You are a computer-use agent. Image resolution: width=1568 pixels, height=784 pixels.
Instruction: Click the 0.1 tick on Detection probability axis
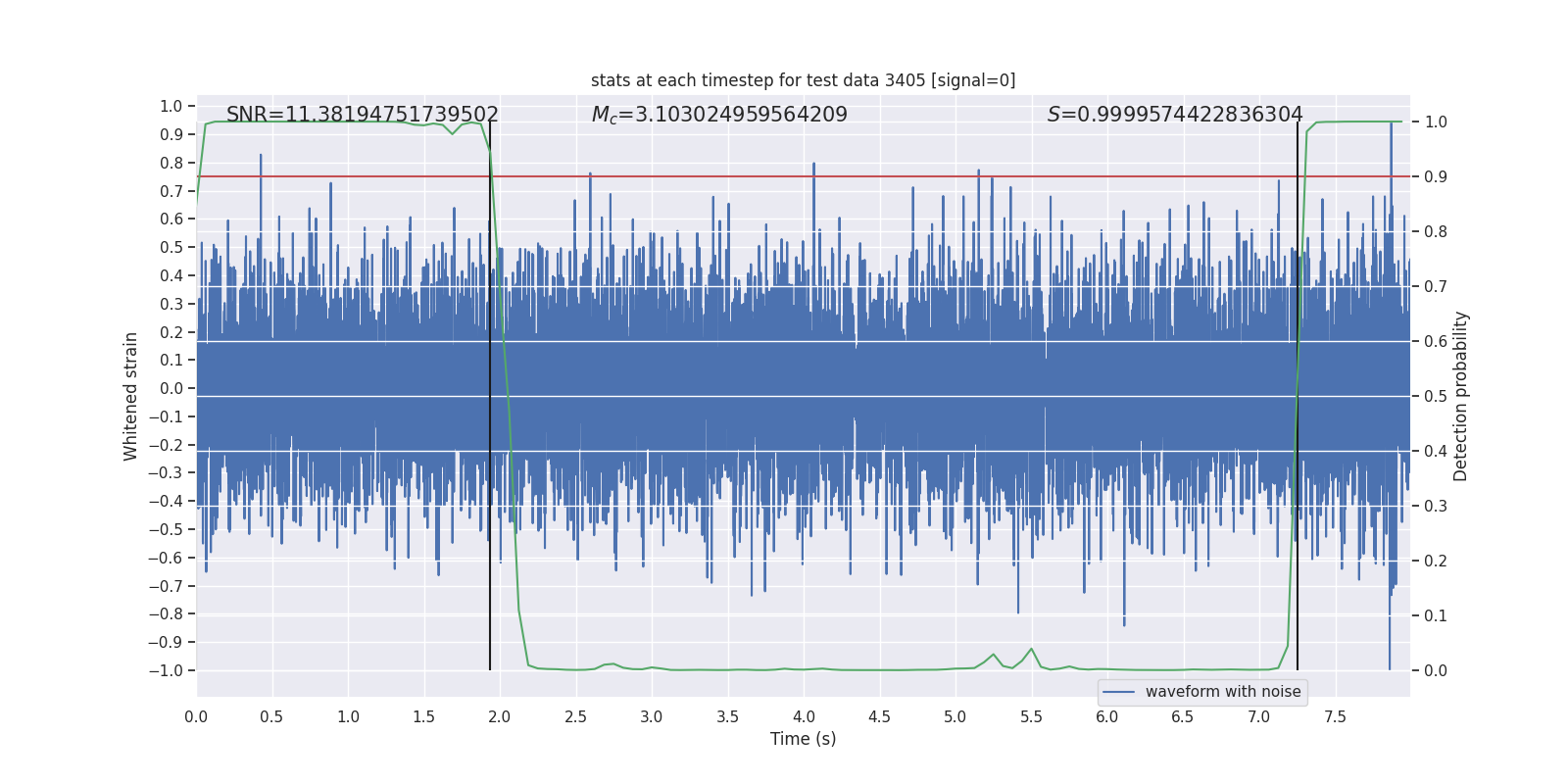click(1436, 616)
